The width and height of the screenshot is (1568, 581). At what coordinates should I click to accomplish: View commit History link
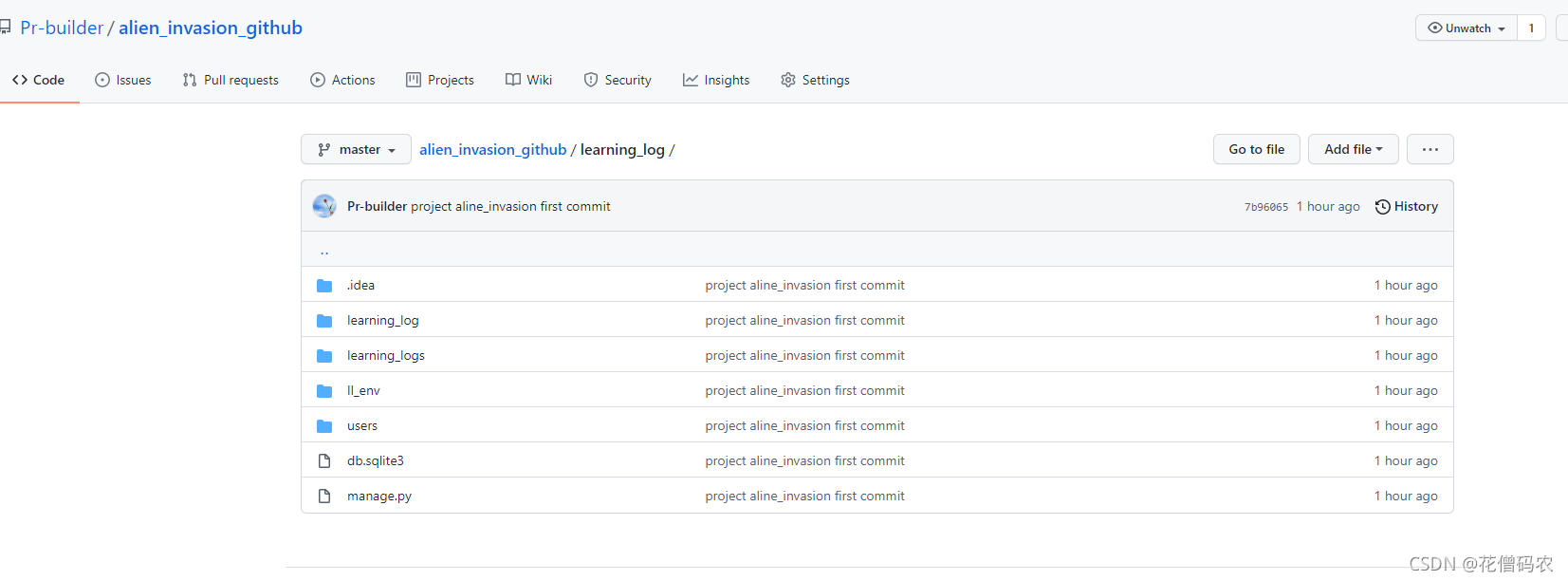pos(1407,206)
